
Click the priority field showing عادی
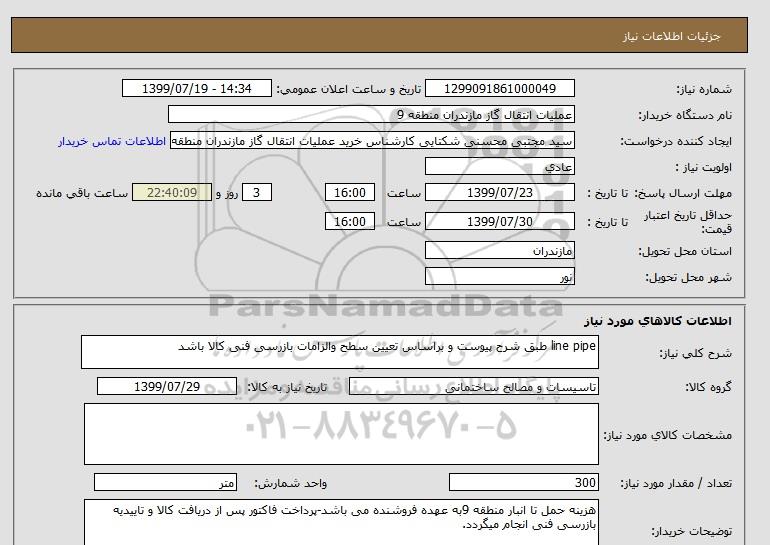point(499,166)
